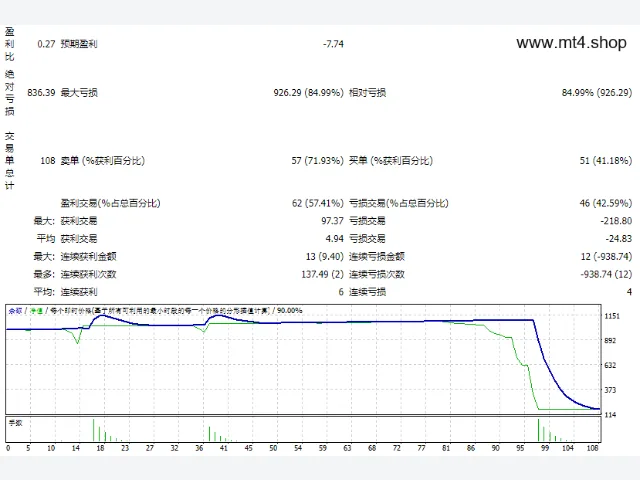Click the 1151 y-axis value

612,316
